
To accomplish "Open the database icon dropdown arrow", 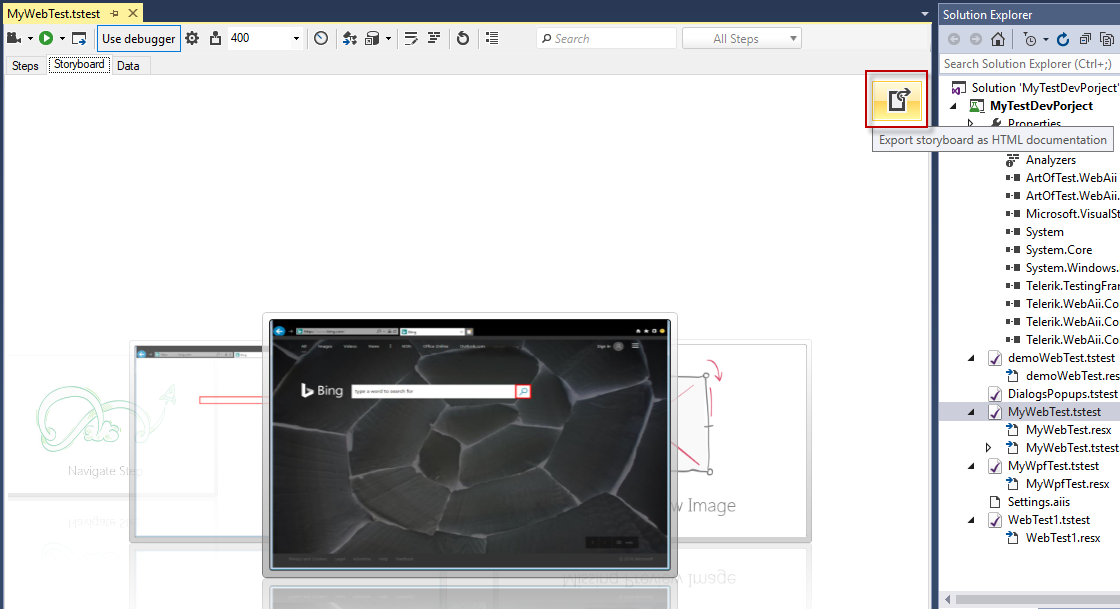I will 388,39.
